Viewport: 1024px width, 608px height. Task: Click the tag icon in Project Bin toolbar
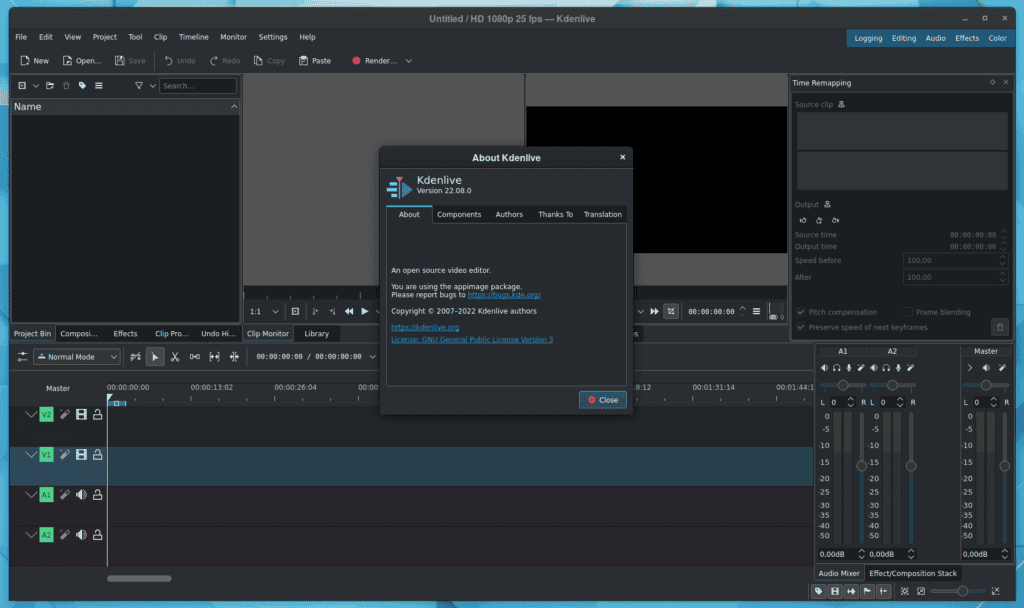[82, 86]
